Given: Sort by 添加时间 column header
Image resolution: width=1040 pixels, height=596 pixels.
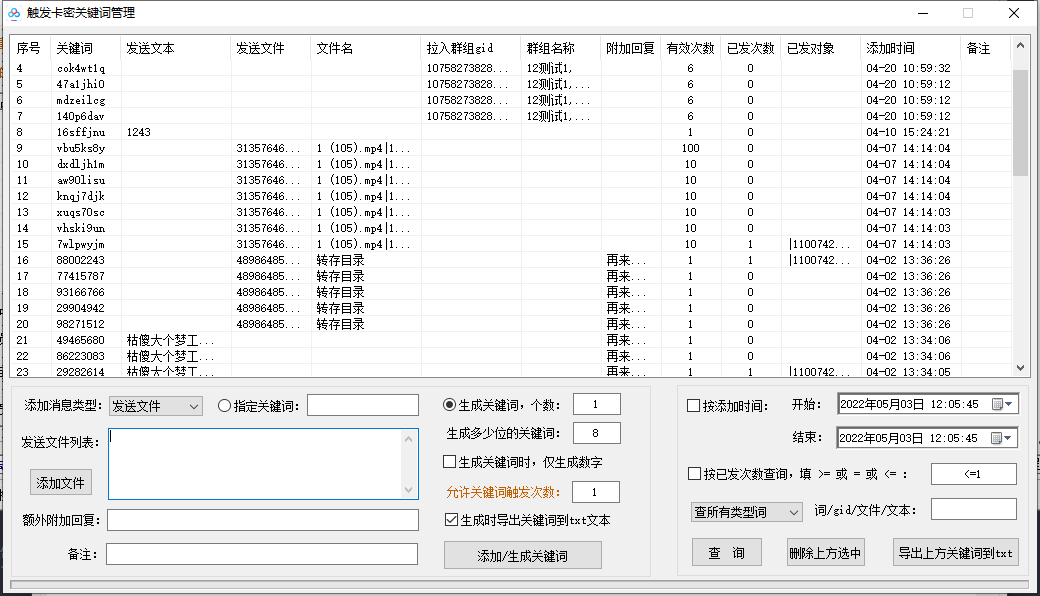Looking at the screenshot, I should (911, 48).
